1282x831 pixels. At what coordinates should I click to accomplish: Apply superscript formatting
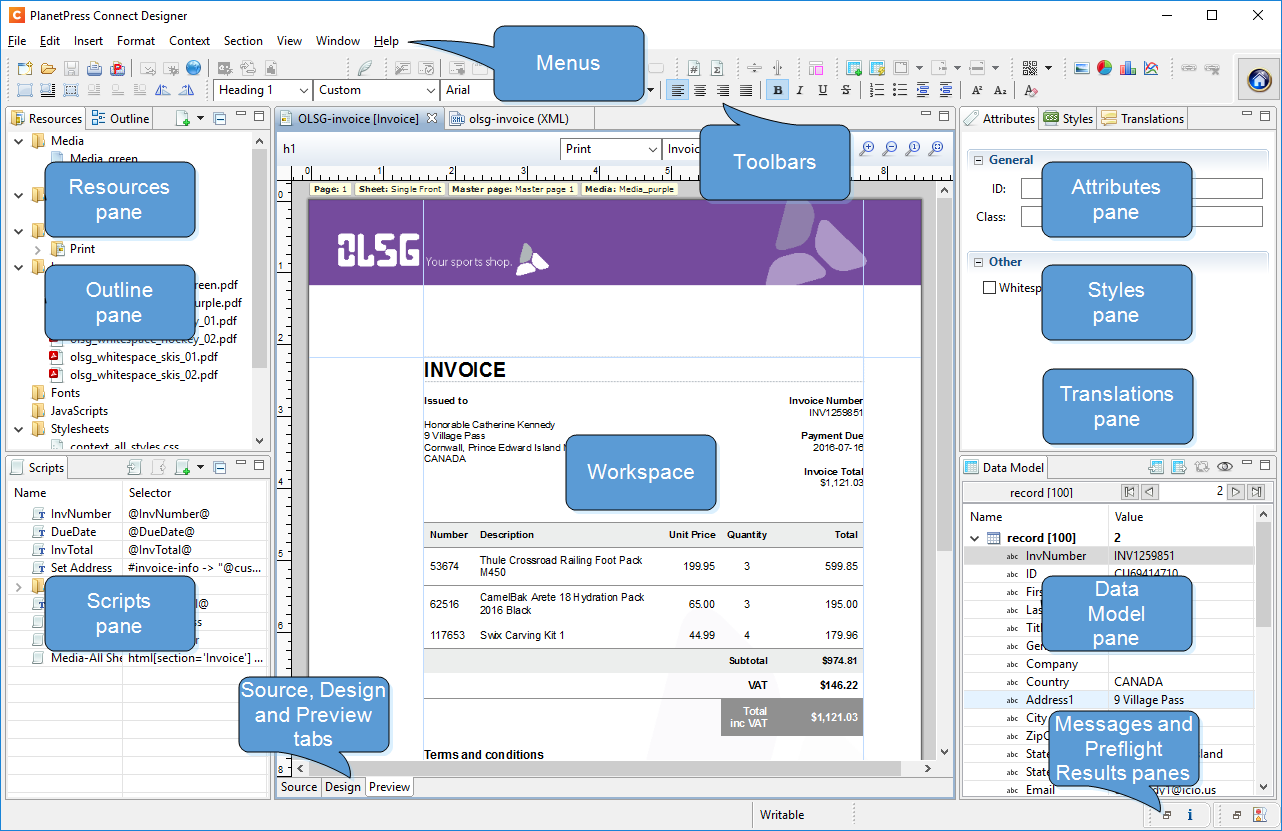pos(978,90)
